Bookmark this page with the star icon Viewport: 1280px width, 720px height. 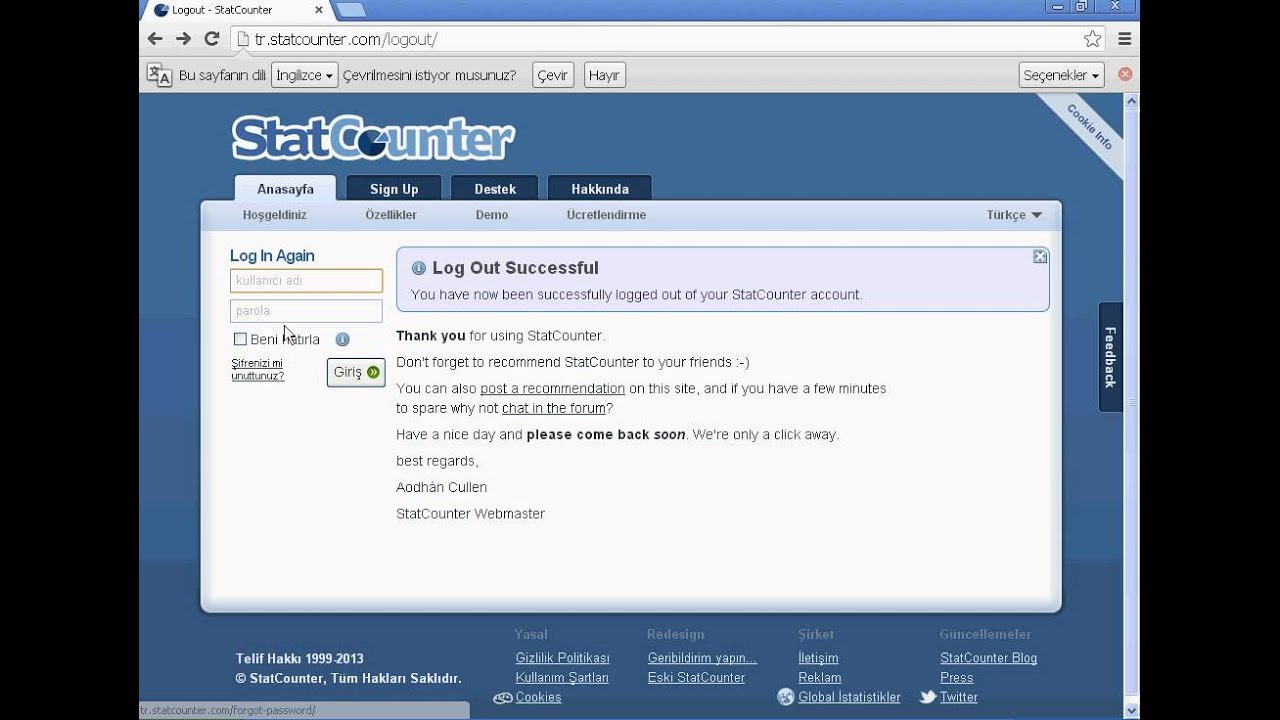[1092, 39]
